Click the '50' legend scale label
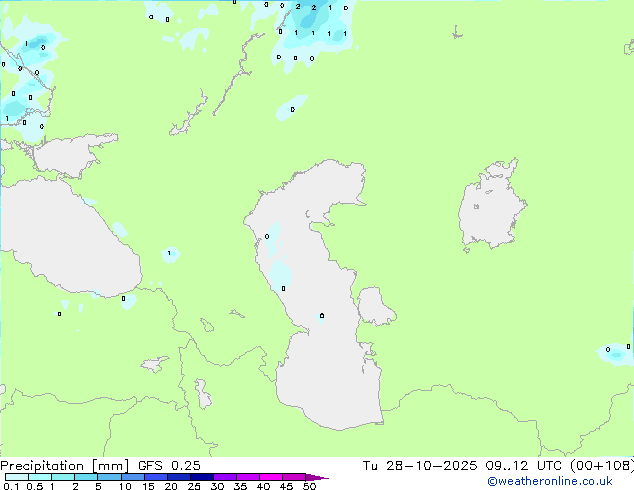 pyautogui.click(x=309, y=486)
